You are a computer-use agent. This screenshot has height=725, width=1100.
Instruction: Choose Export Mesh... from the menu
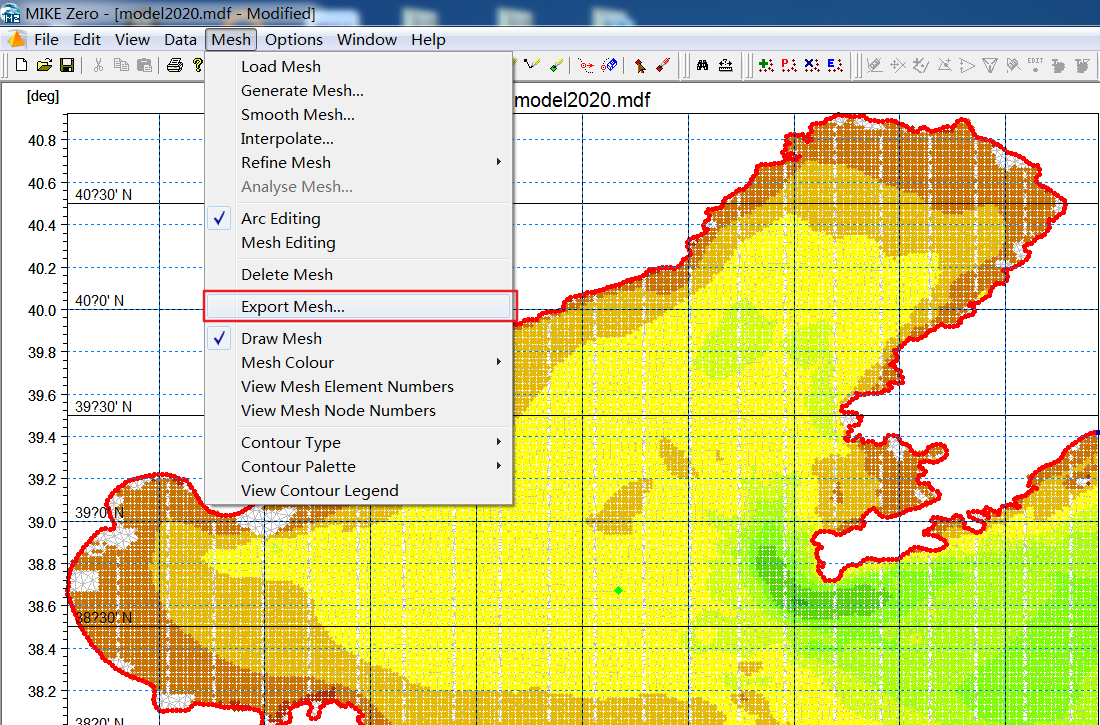pyautogui.click(x=292, y=307)
